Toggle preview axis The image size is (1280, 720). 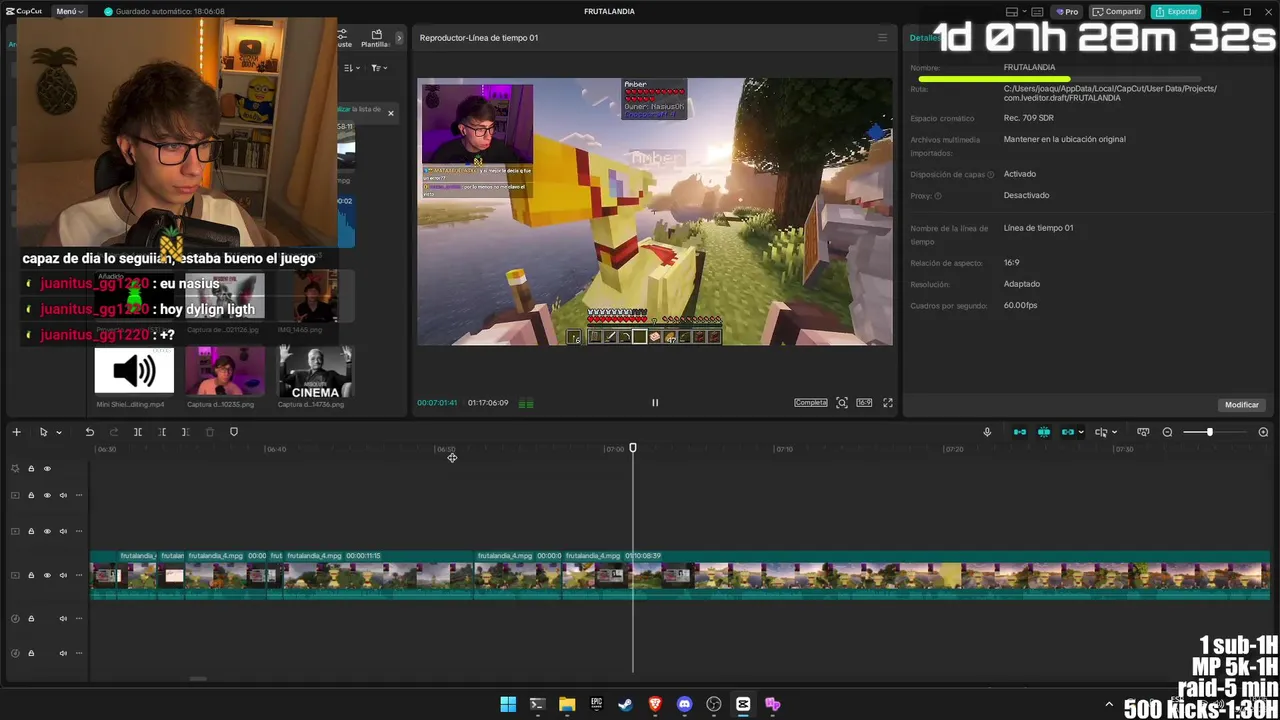pos(1101,432)
